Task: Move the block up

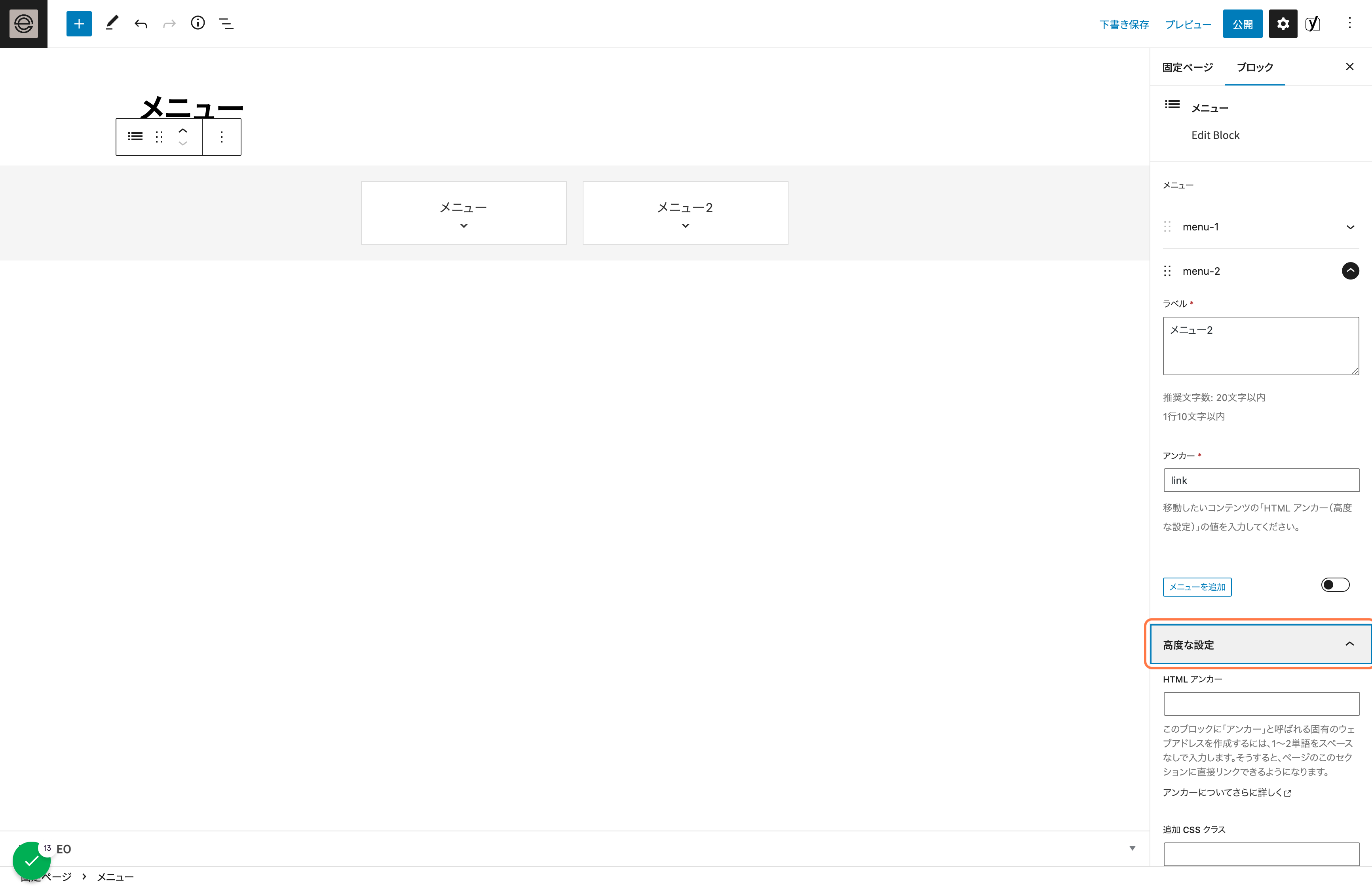Action: [183, 131]
